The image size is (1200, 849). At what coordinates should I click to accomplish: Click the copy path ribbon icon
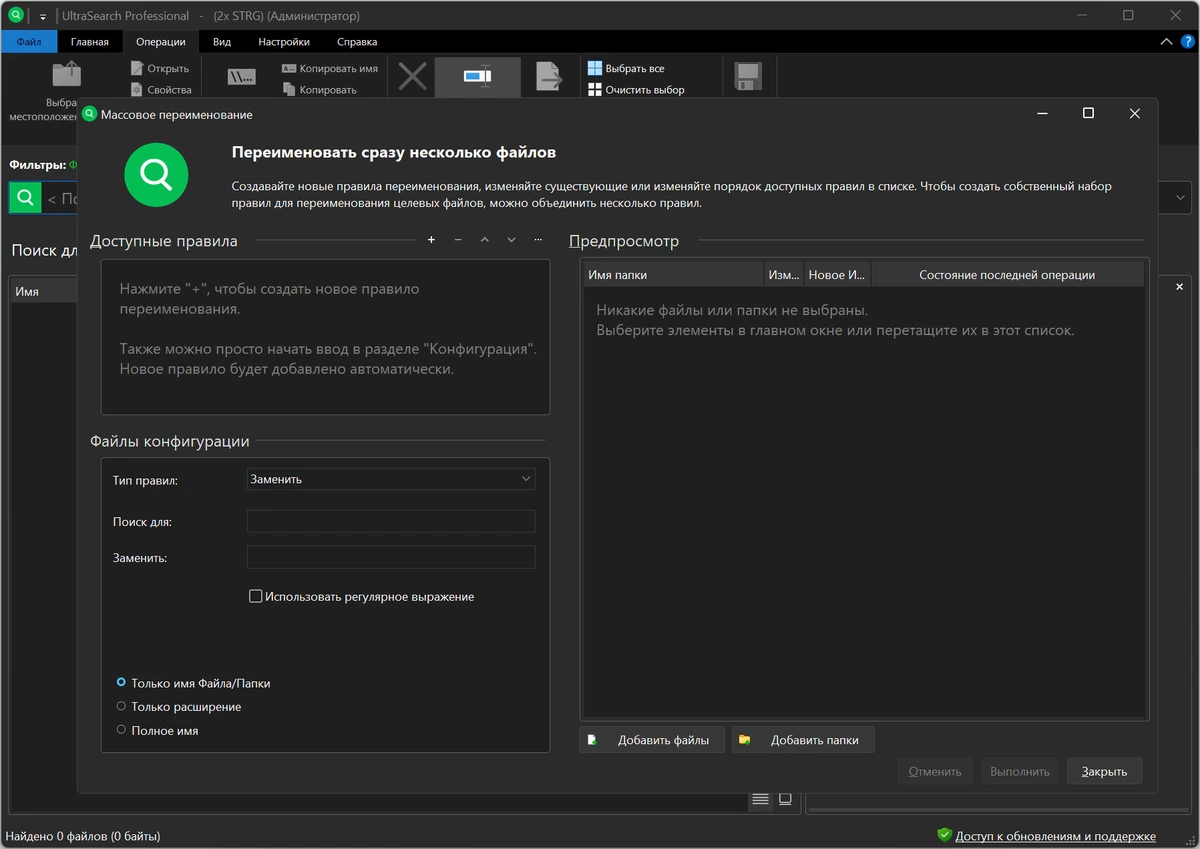pyautogui.click(x=241, y=77)
